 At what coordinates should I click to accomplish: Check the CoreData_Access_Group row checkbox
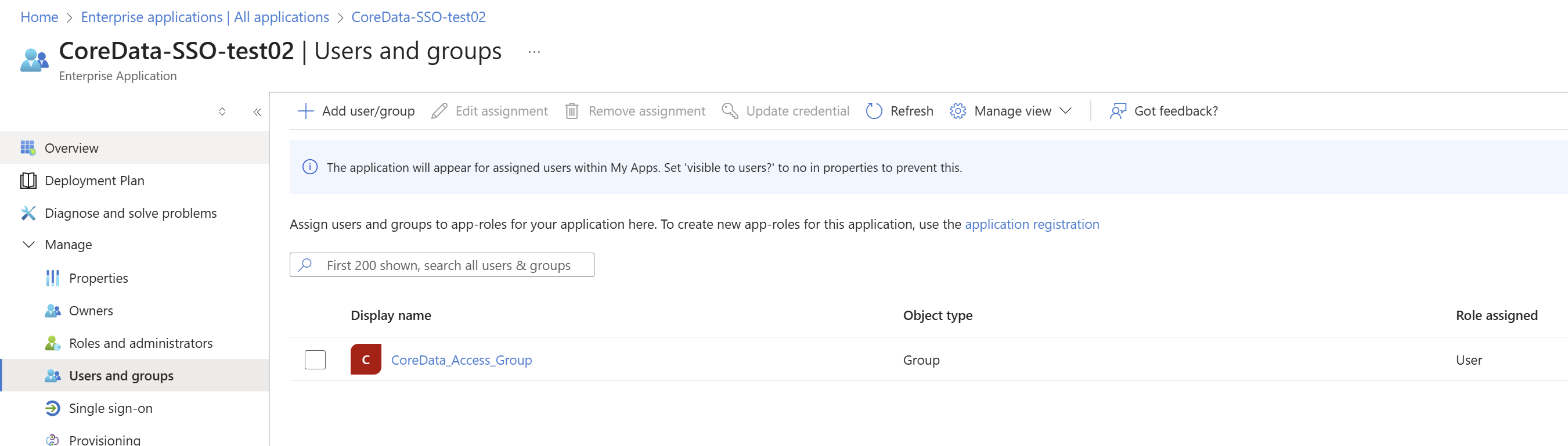(315, 359)
